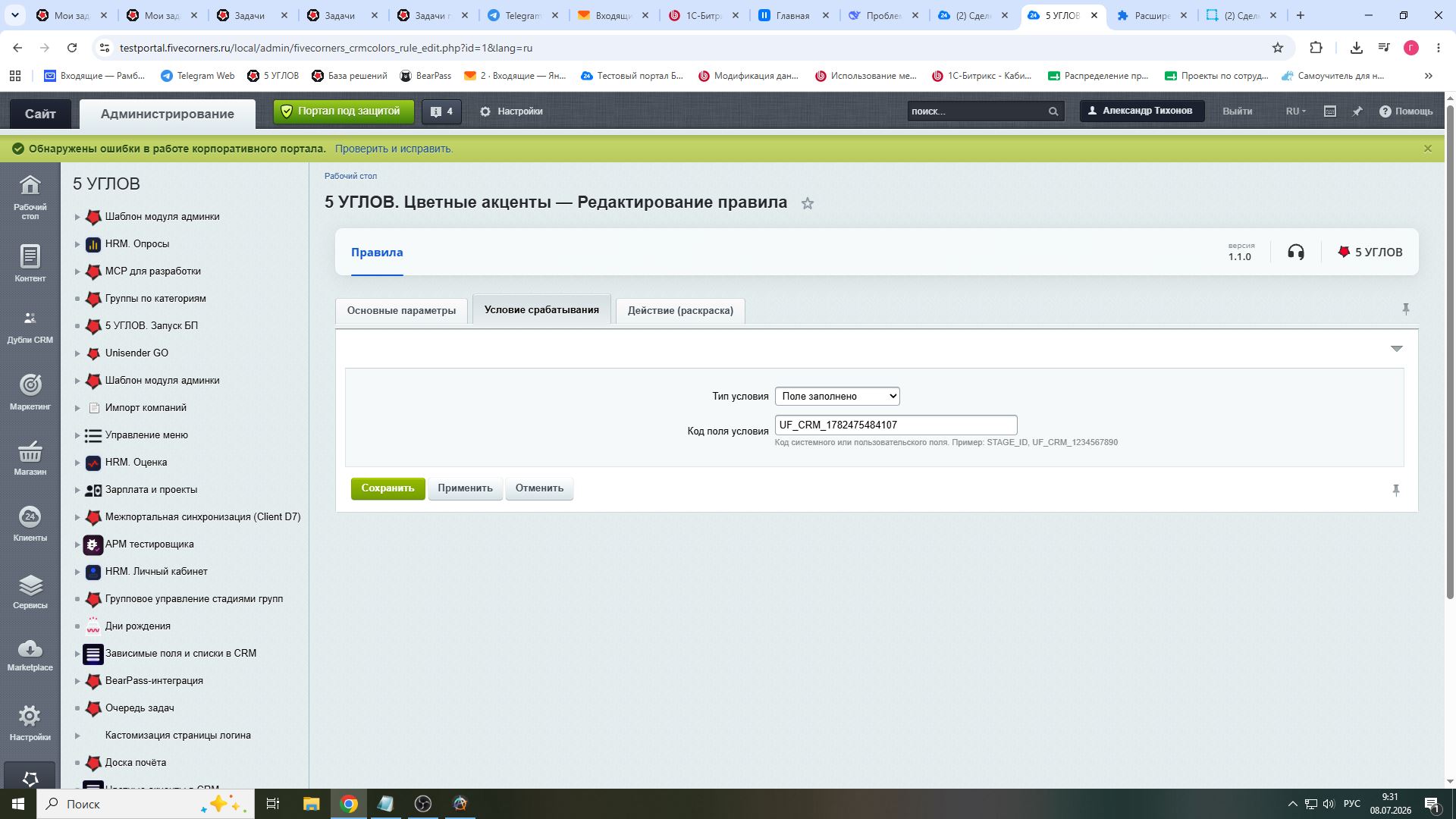
Task: Open Администрирование tab
Action: (168, 114)
